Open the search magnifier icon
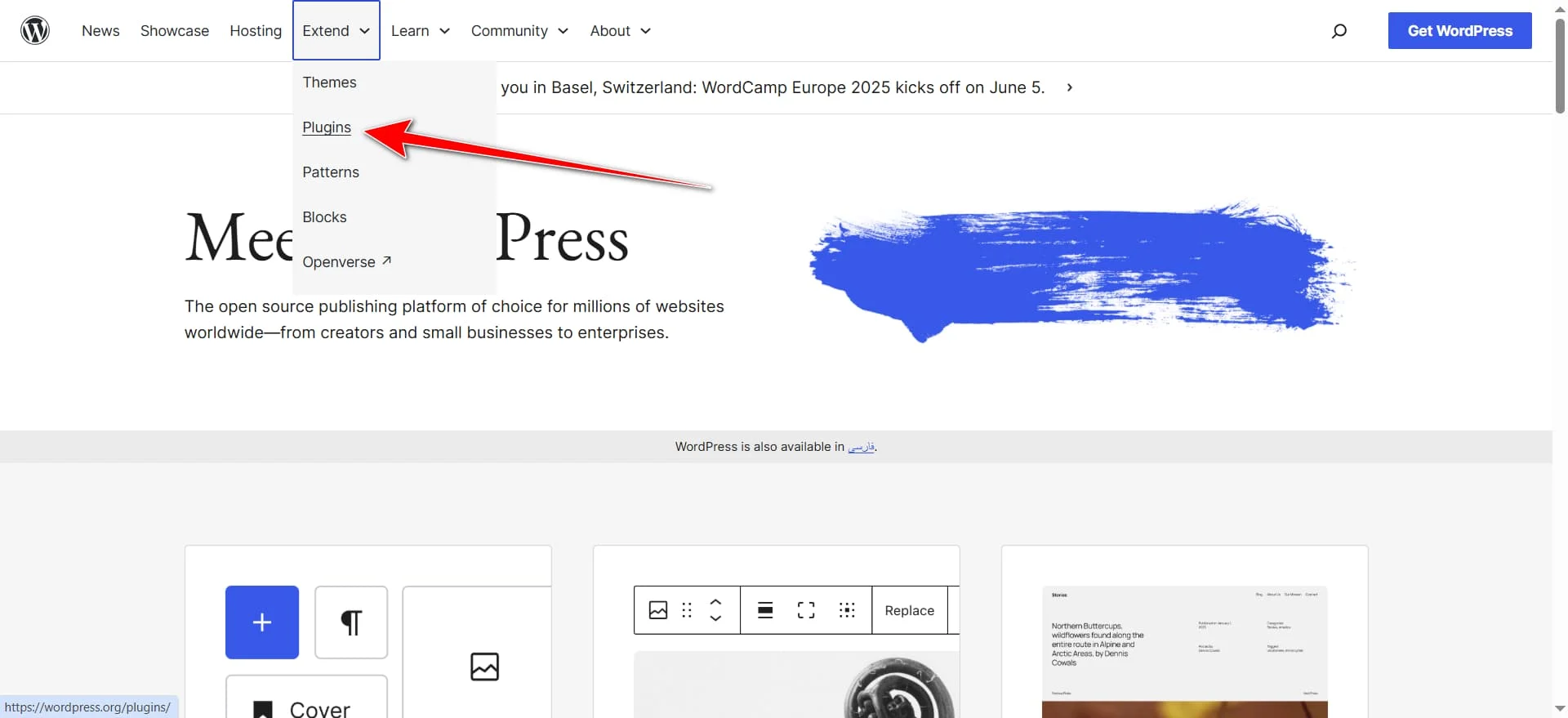This screenshot has width=1568, height=718. click(x=1339, y=31)
